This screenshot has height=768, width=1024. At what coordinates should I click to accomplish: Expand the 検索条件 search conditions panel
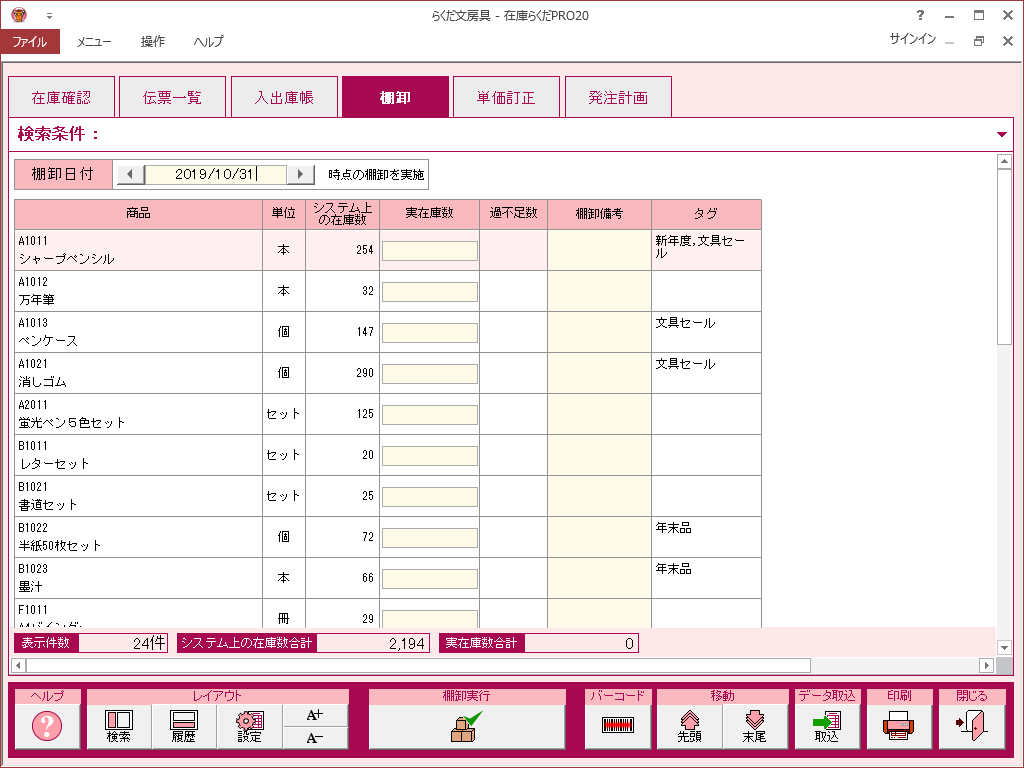[x=1001, y=134]
